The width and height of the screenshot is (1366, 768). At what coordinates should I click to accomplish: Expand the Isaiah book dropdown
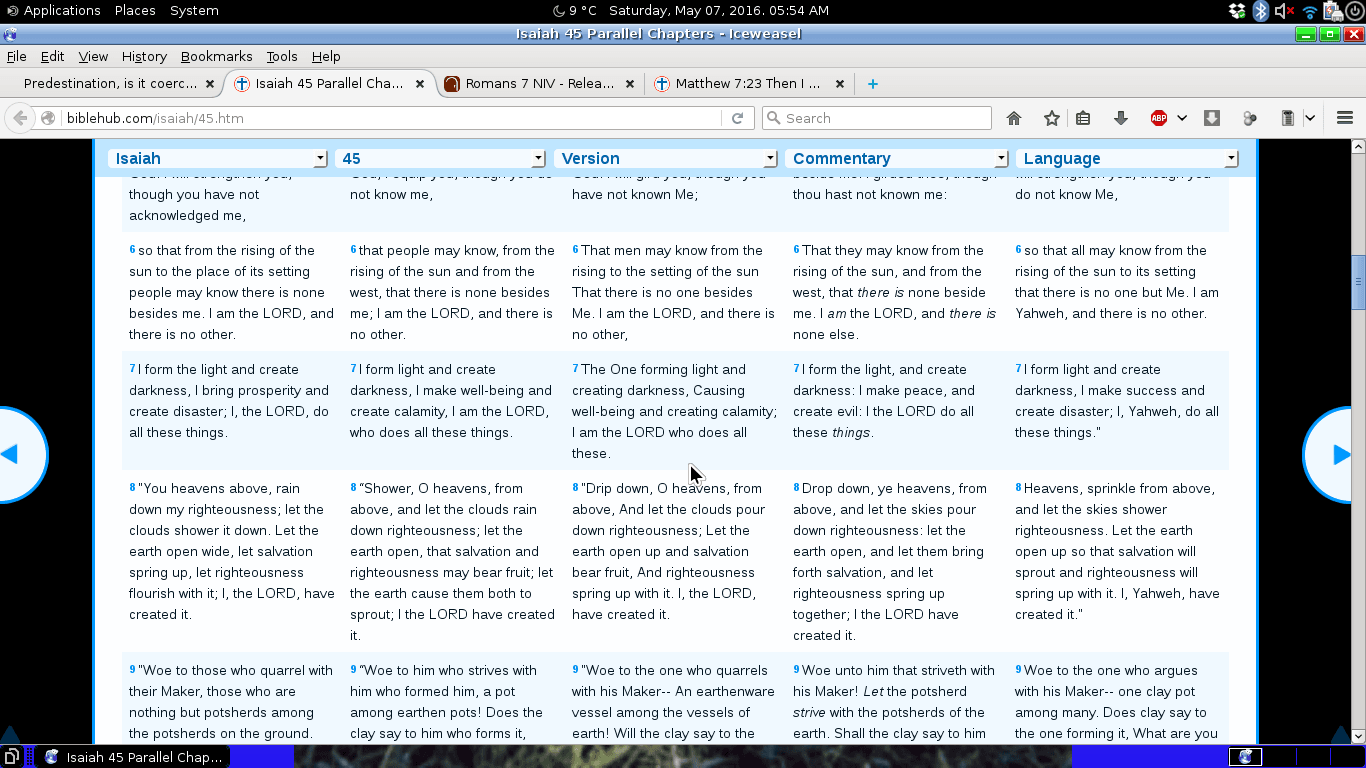[x=219, y=158]
